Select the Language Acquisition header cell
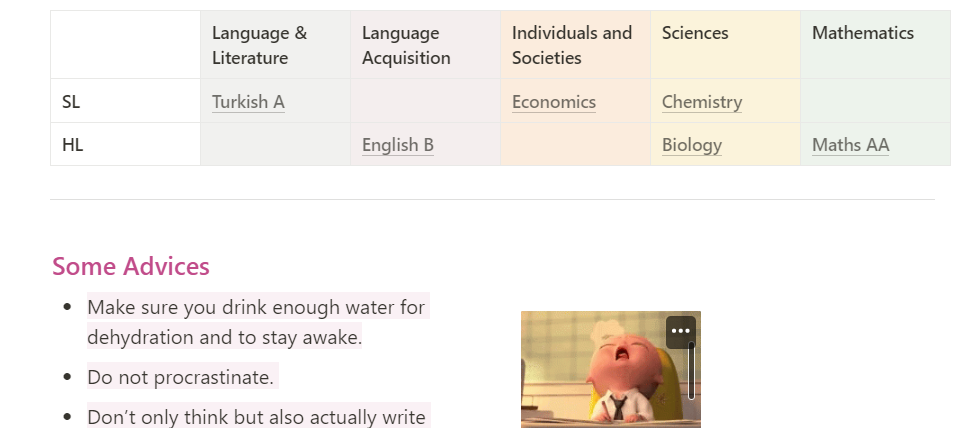 [425, 45]
